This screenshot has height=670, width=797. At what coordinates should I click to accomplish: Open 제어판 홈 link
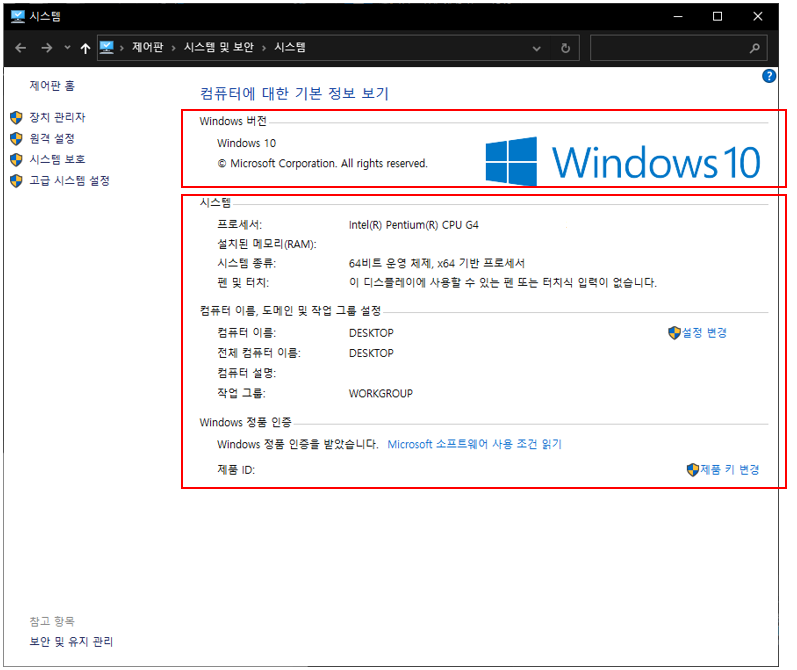tap(52, 85)
